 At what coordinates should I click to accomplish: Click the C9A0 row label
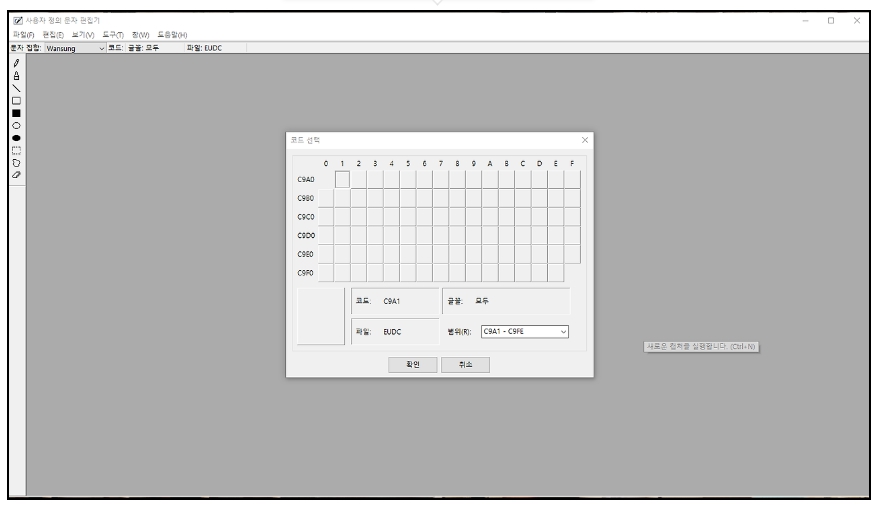pyautogui.click(x=306, y=180)
